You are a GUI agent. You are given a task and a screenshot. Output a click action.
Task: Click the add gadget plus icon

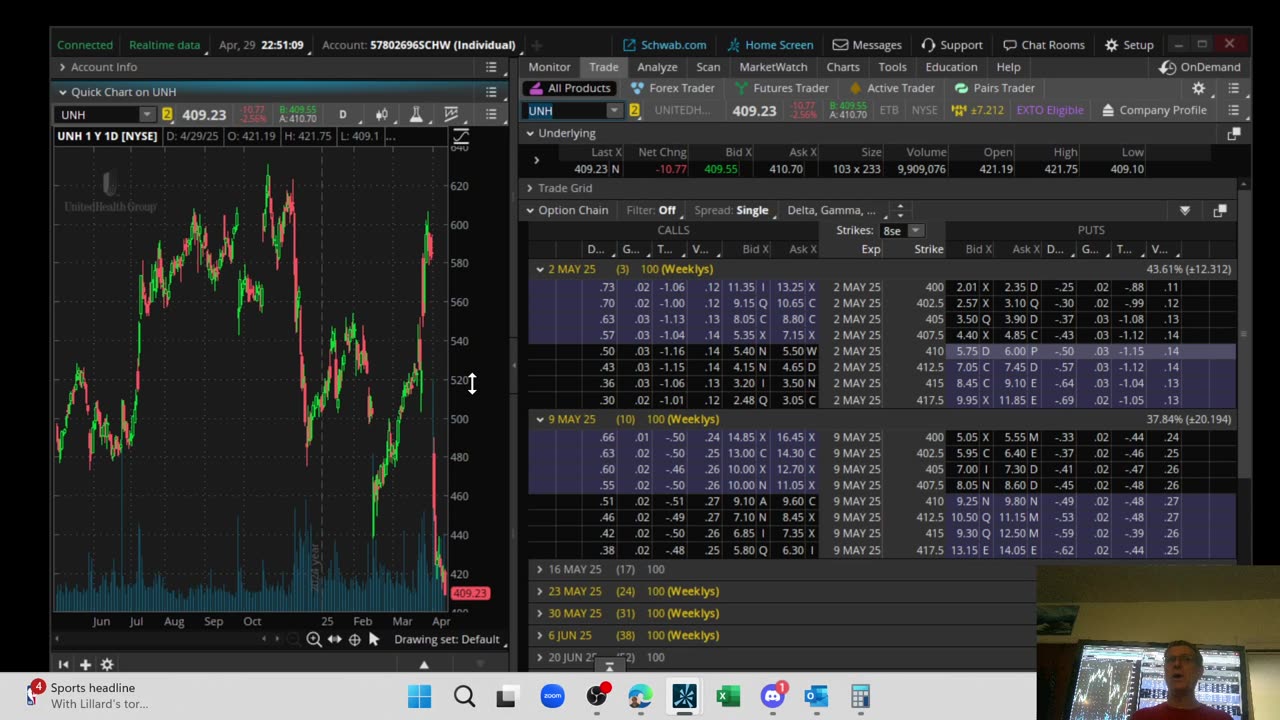(x=85, y=664)
